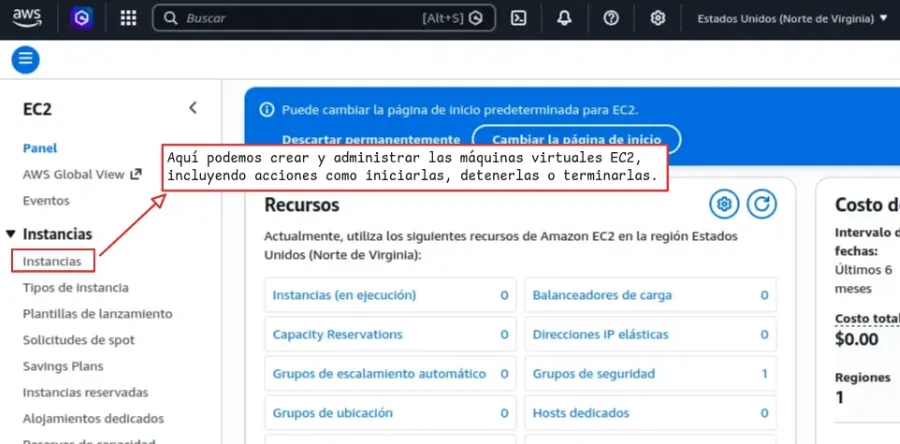Toggle the blue hamburger navigation menu
This screenshot has width=900, height=444.
pos(25,60)
